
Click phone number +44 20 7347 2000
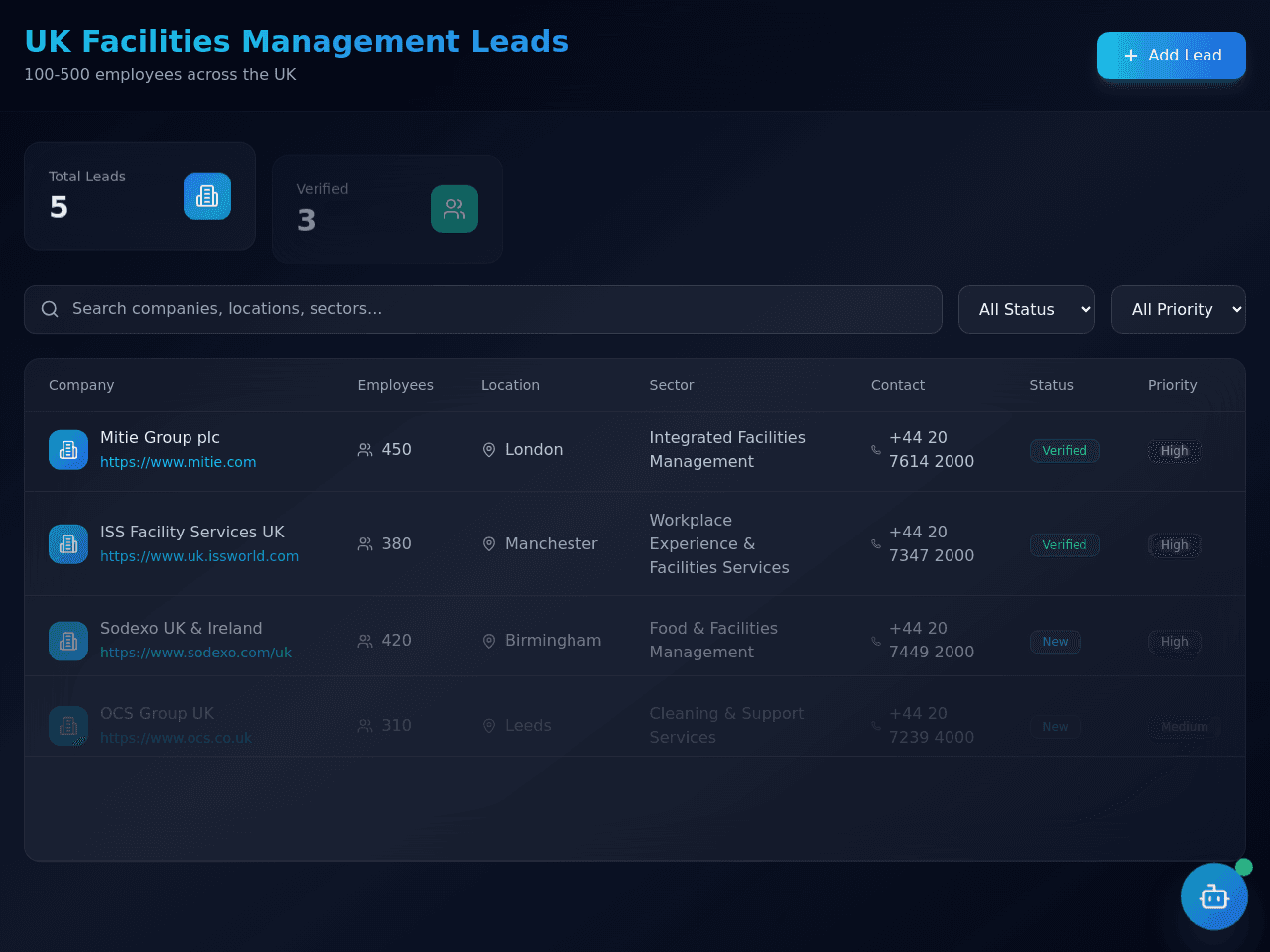click(x=932, y=544)
